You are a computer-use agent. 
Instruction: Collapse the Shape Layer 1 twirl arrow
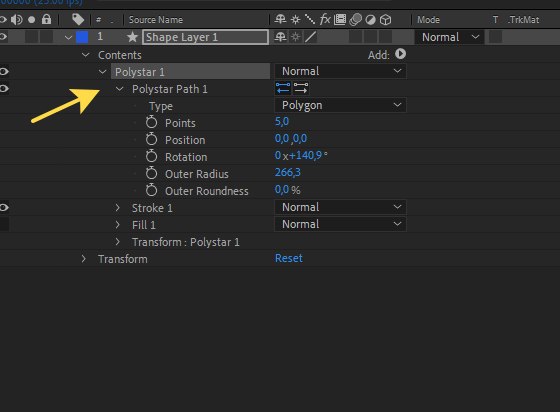[x=68, y=37]
